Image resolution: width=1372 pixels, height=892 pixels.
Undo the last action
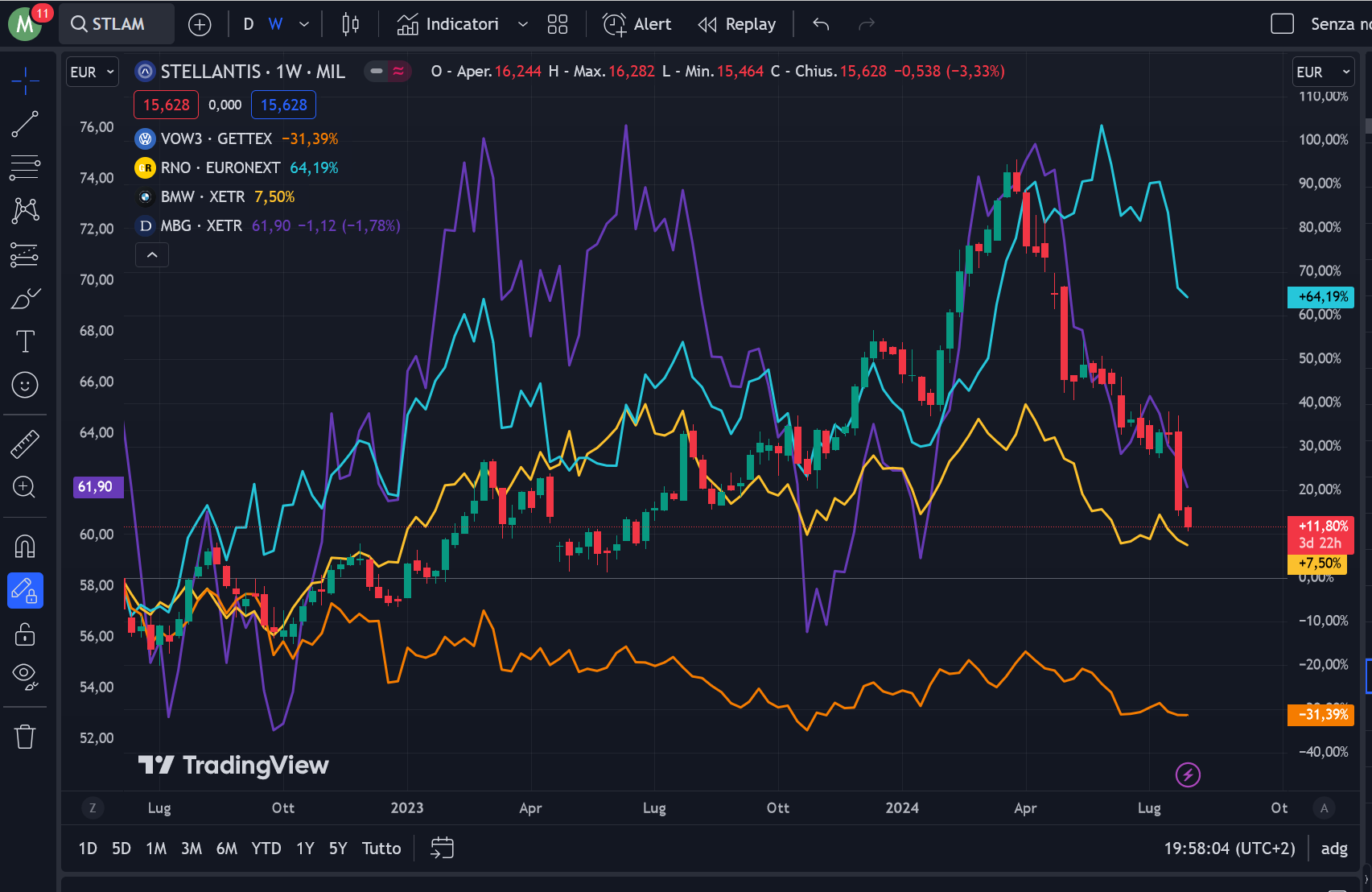point(821,24)
